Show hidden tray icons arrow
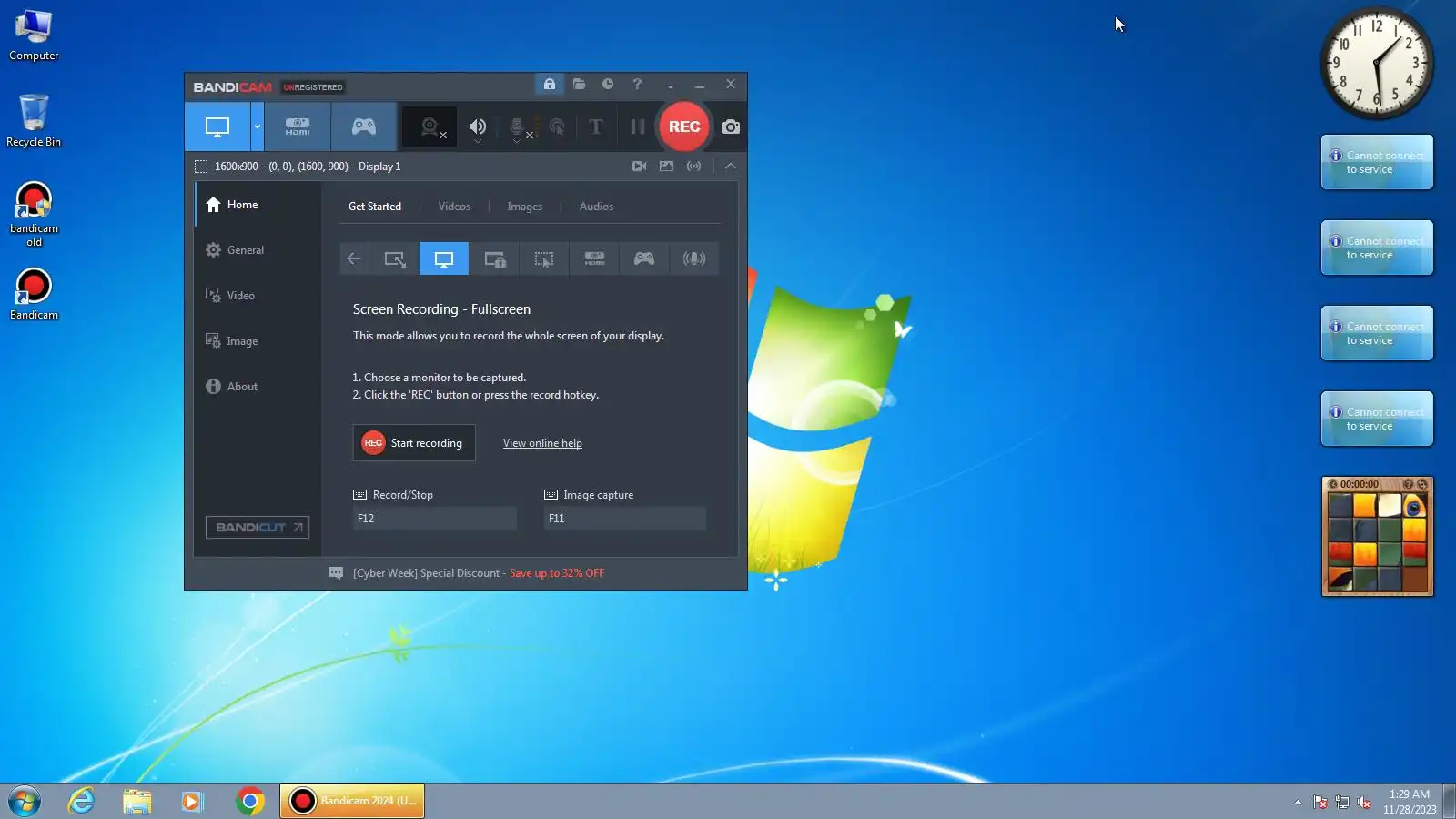 (x=1298, y=802)
